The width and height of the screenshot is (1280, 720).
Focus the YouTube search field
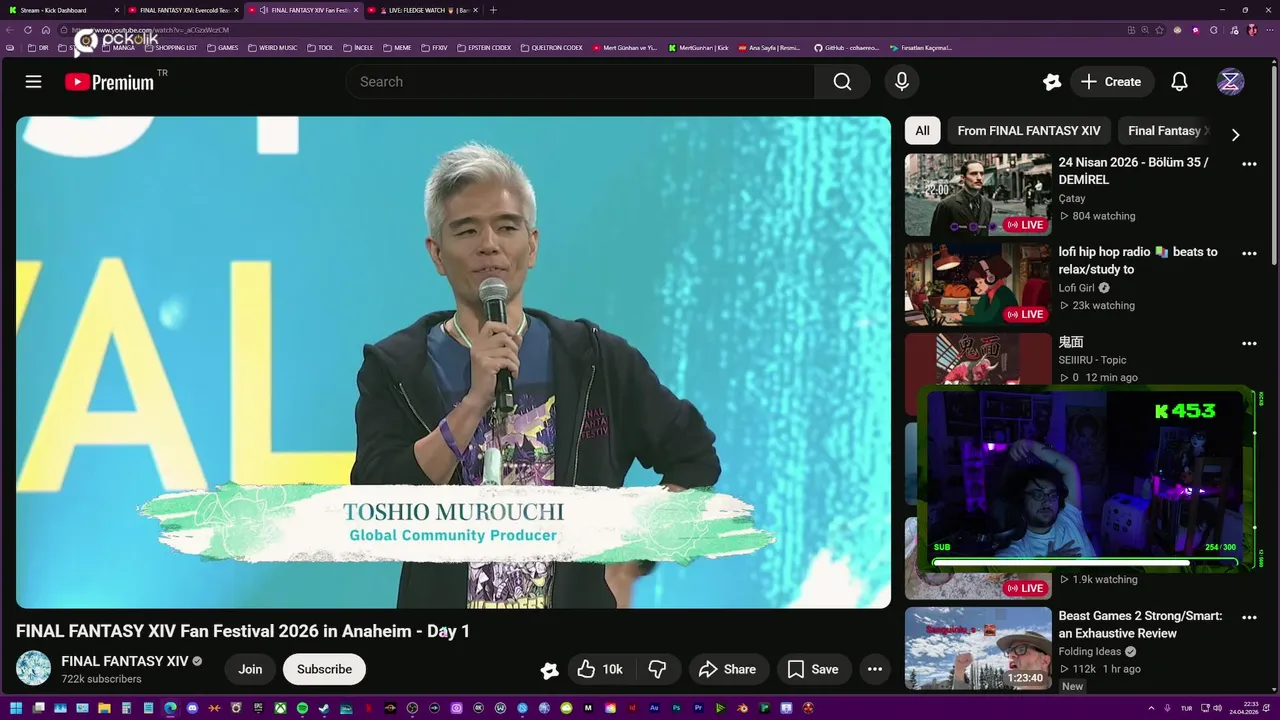[x=580, y=82]
